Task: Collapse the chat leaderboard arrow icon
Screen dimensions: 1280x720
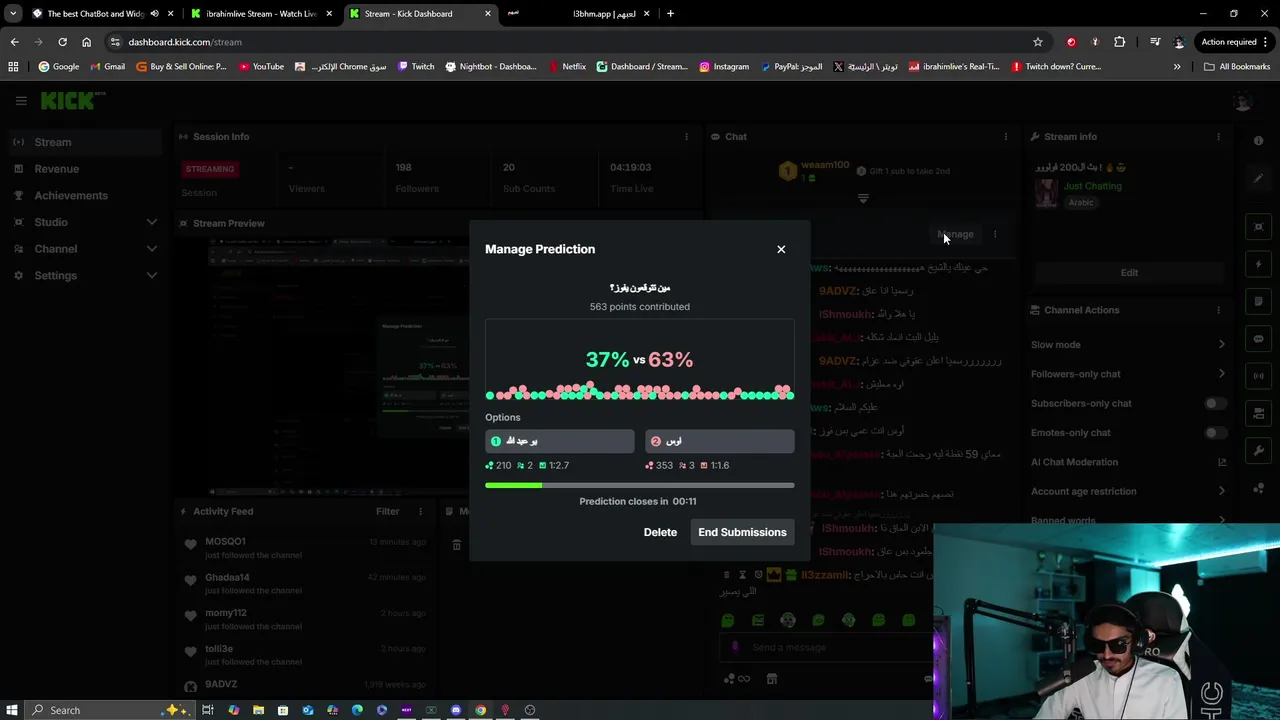Action: pyautogui.click(x=863, y=199)
